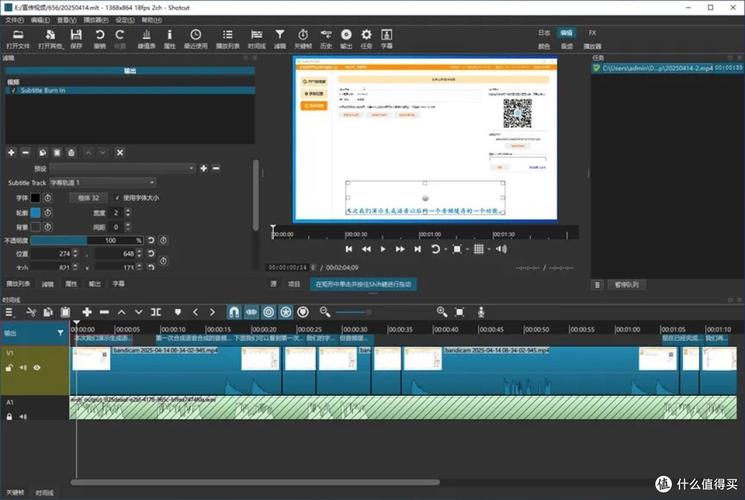Click the font button showing size 32
Image resolution: width=745 pixels, height=500 pixels.
coord(88,198)
